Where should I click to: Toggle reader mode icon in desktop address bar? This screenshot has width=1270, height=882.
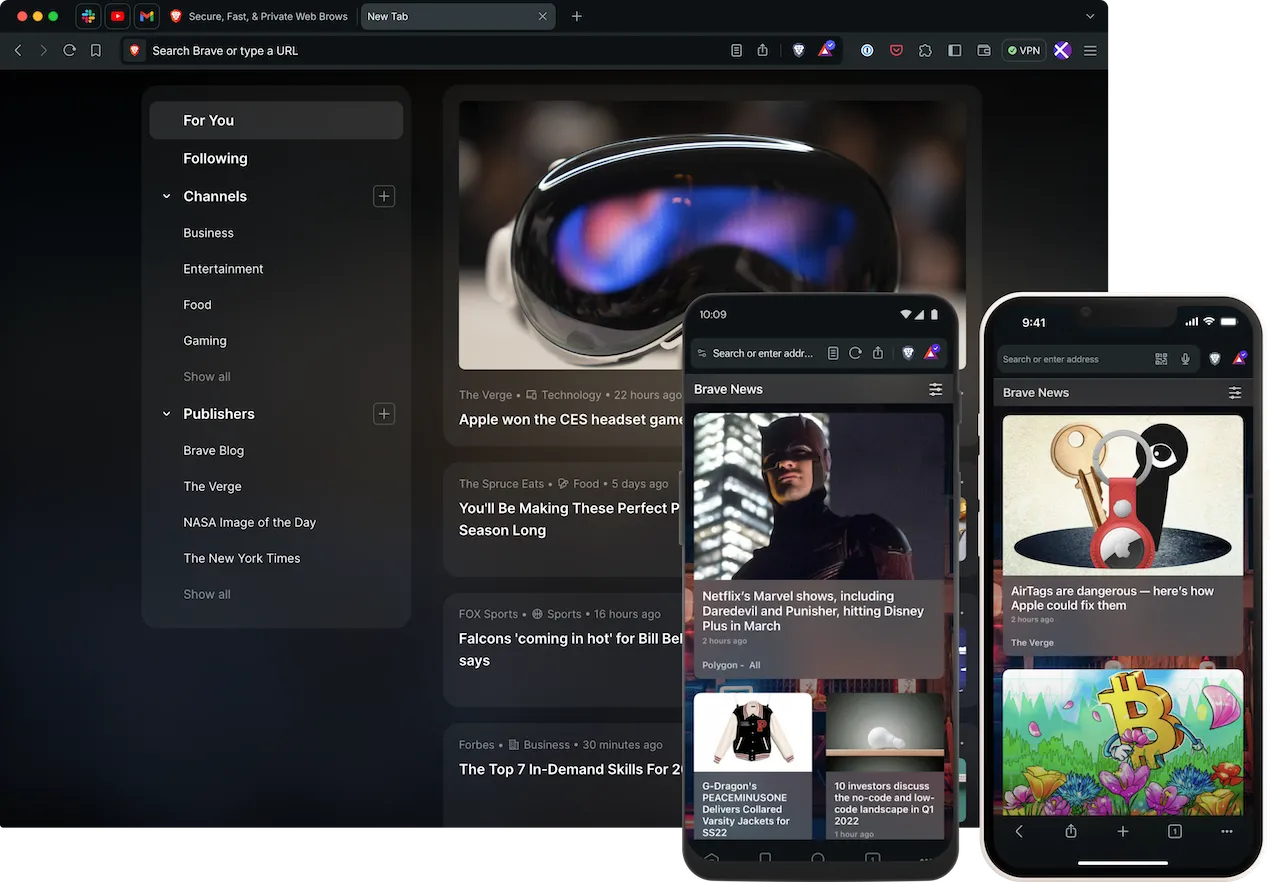(736, 50)
